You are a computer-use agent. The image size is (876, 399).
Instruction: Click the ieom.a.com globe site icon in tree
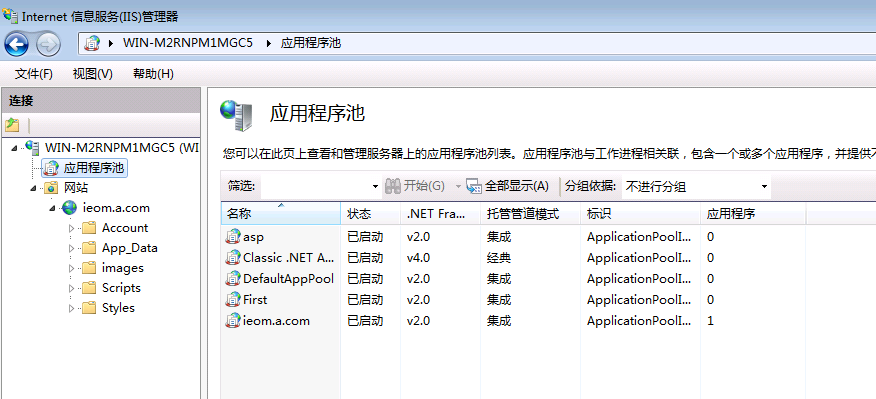pyautogui.click(x=69, y=208)
